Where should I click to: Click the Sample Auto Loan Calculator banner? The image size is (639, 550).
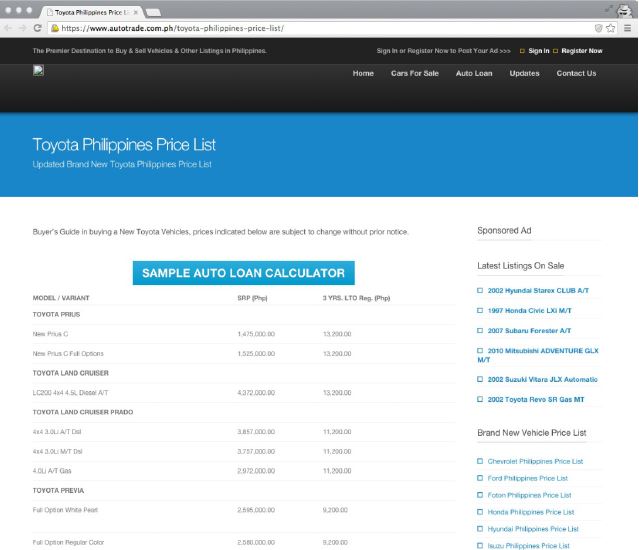pos(244,273)
